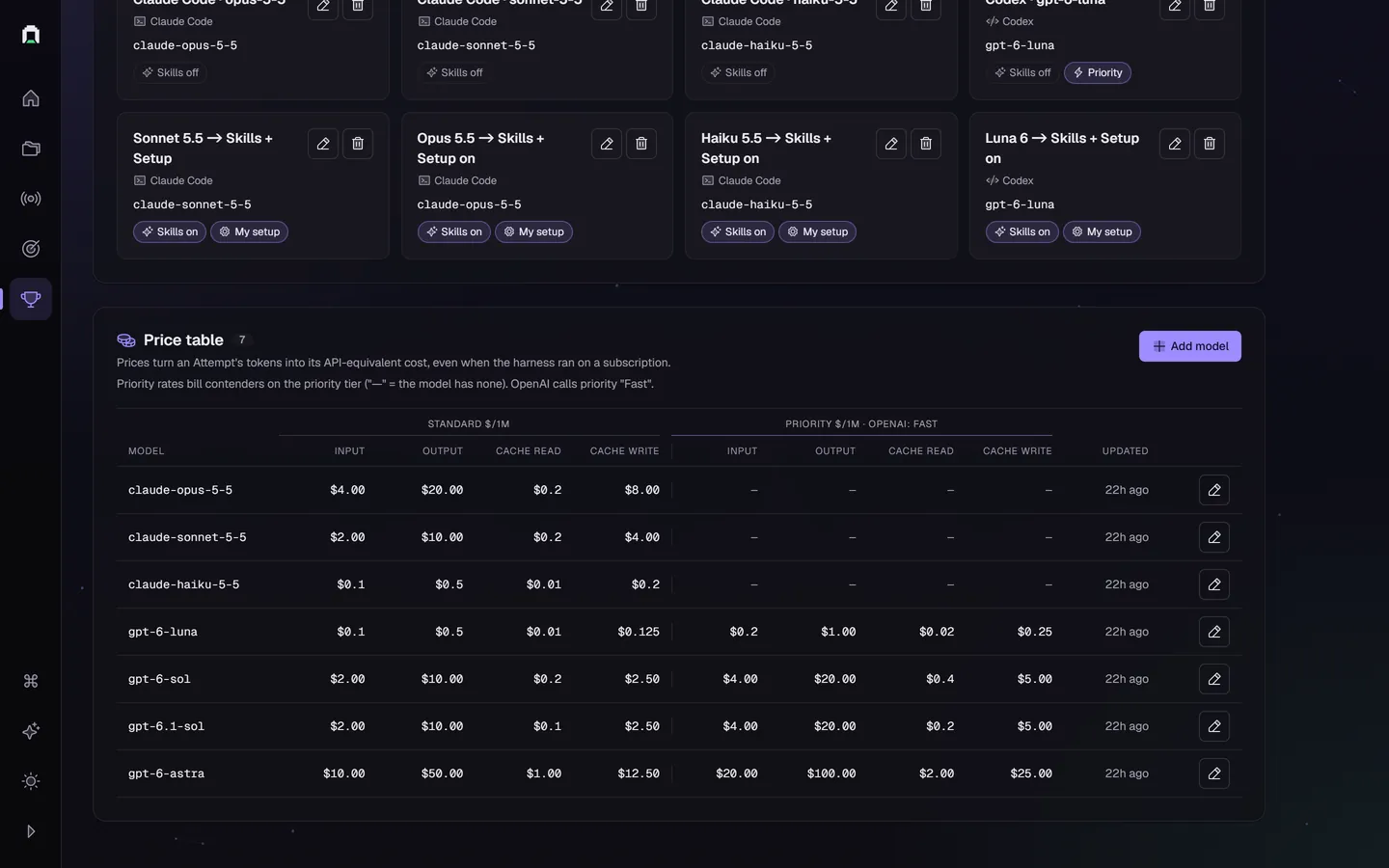Open the folders section in the sidebar
Viewport: 1389px width, 868px height.
(31, 149)
